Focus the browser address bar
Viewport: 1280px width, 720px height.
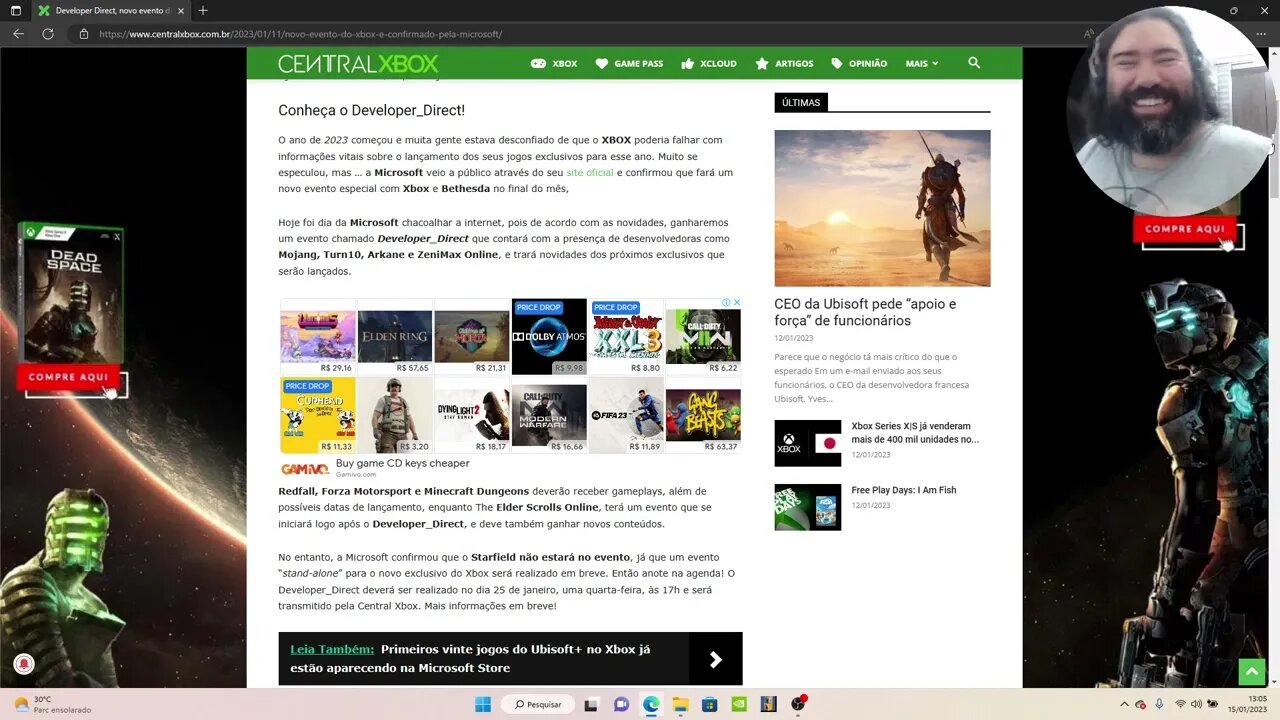[300, 34]
